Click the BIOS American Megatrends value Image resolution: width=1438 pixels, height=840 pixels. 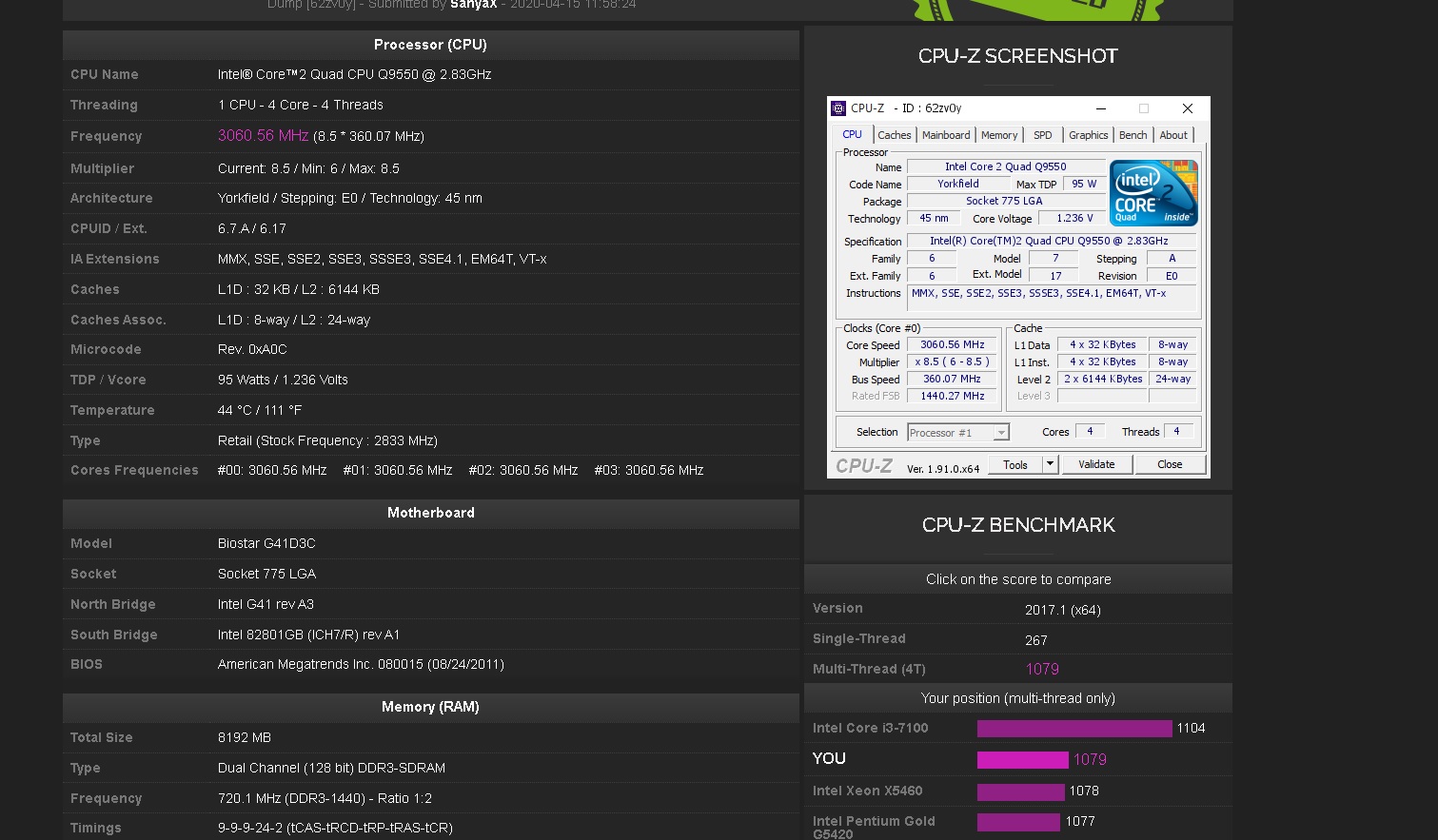pos(361,665)
